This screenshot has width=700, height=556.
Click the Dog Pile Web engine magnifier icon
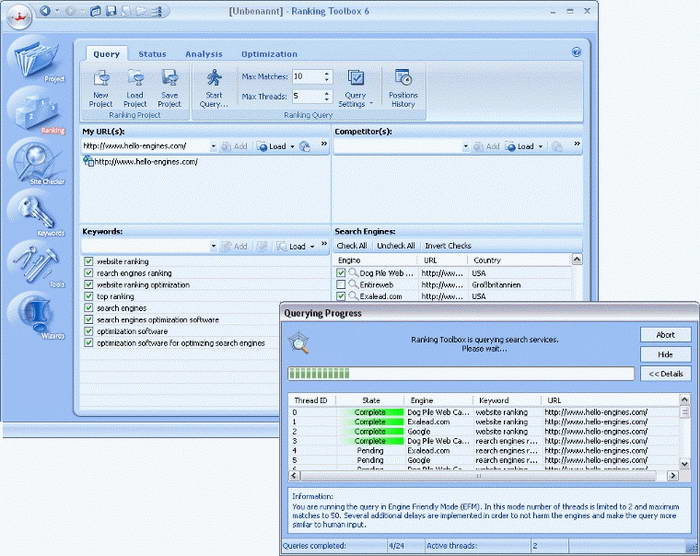[x=353, y=272]
